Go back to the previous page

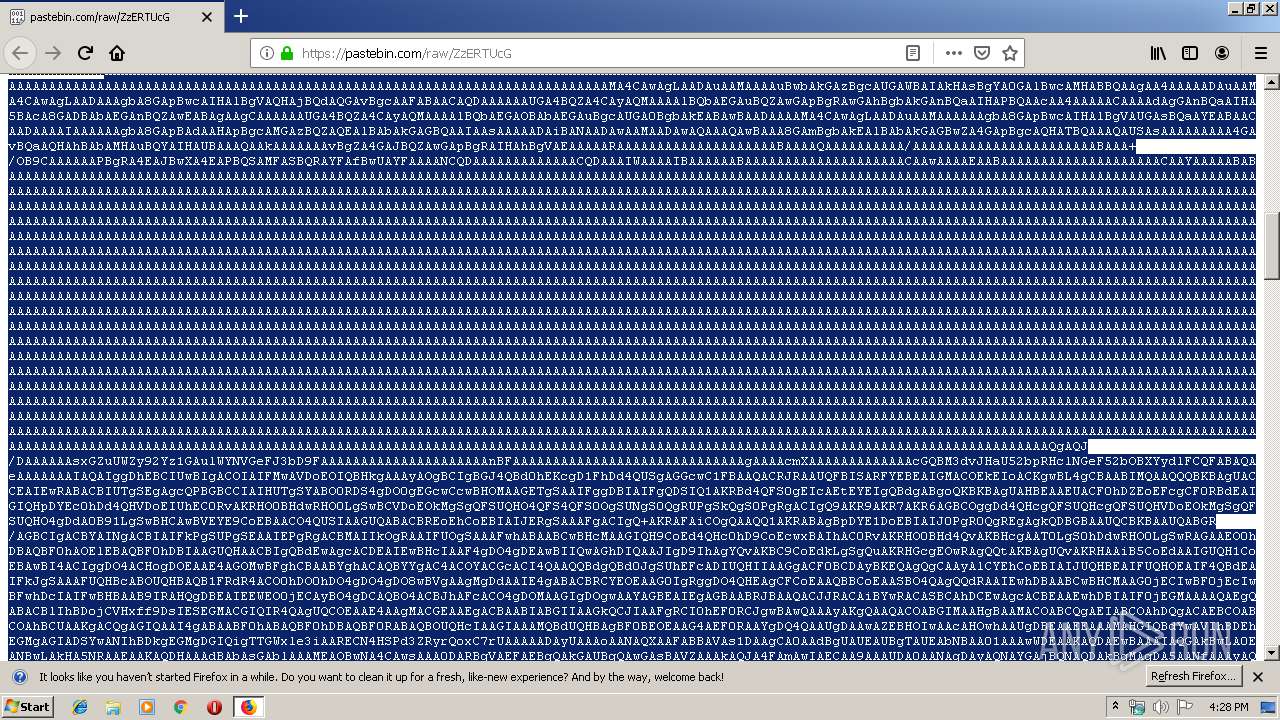pos(20,53)
